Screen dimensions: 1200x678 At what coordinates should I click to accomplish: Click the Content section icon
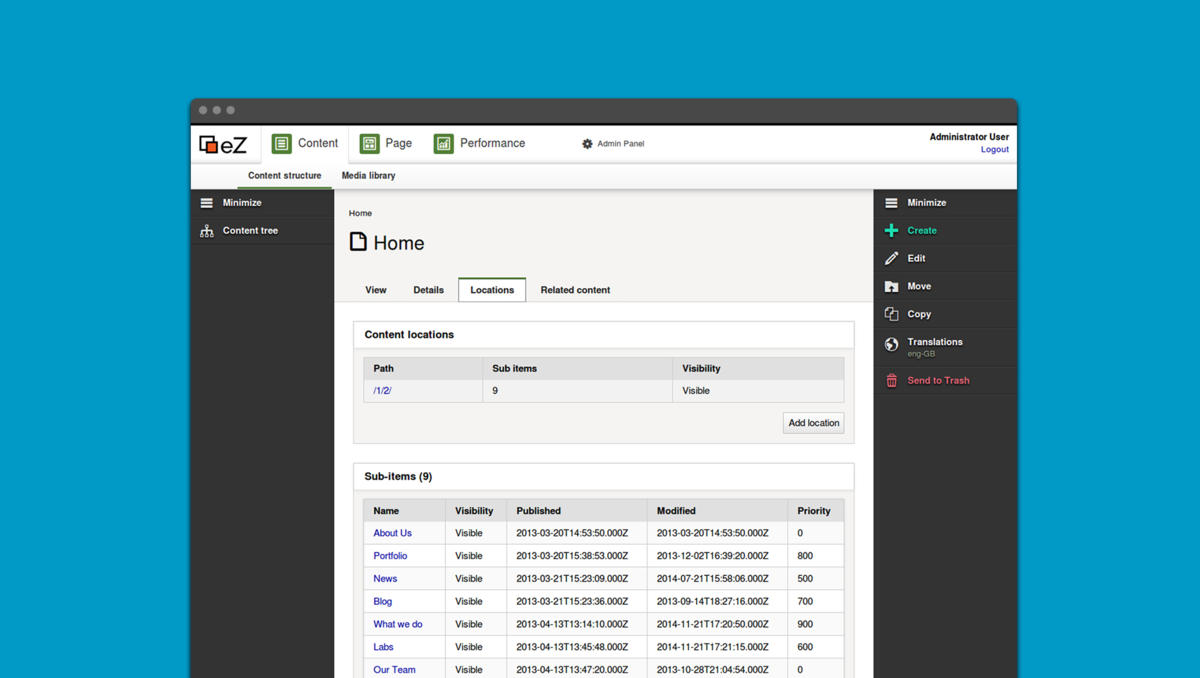281,143
